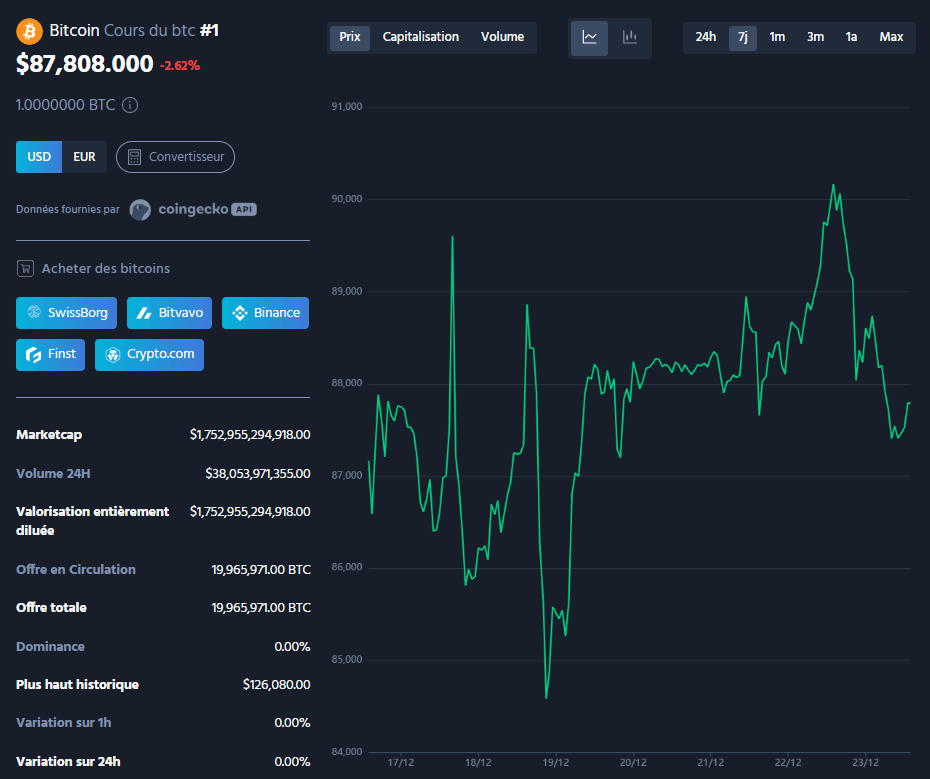This screenshot has height=779, width=930.
Task: Click the 90,000 price chart peak
Action: coord(834,186)
